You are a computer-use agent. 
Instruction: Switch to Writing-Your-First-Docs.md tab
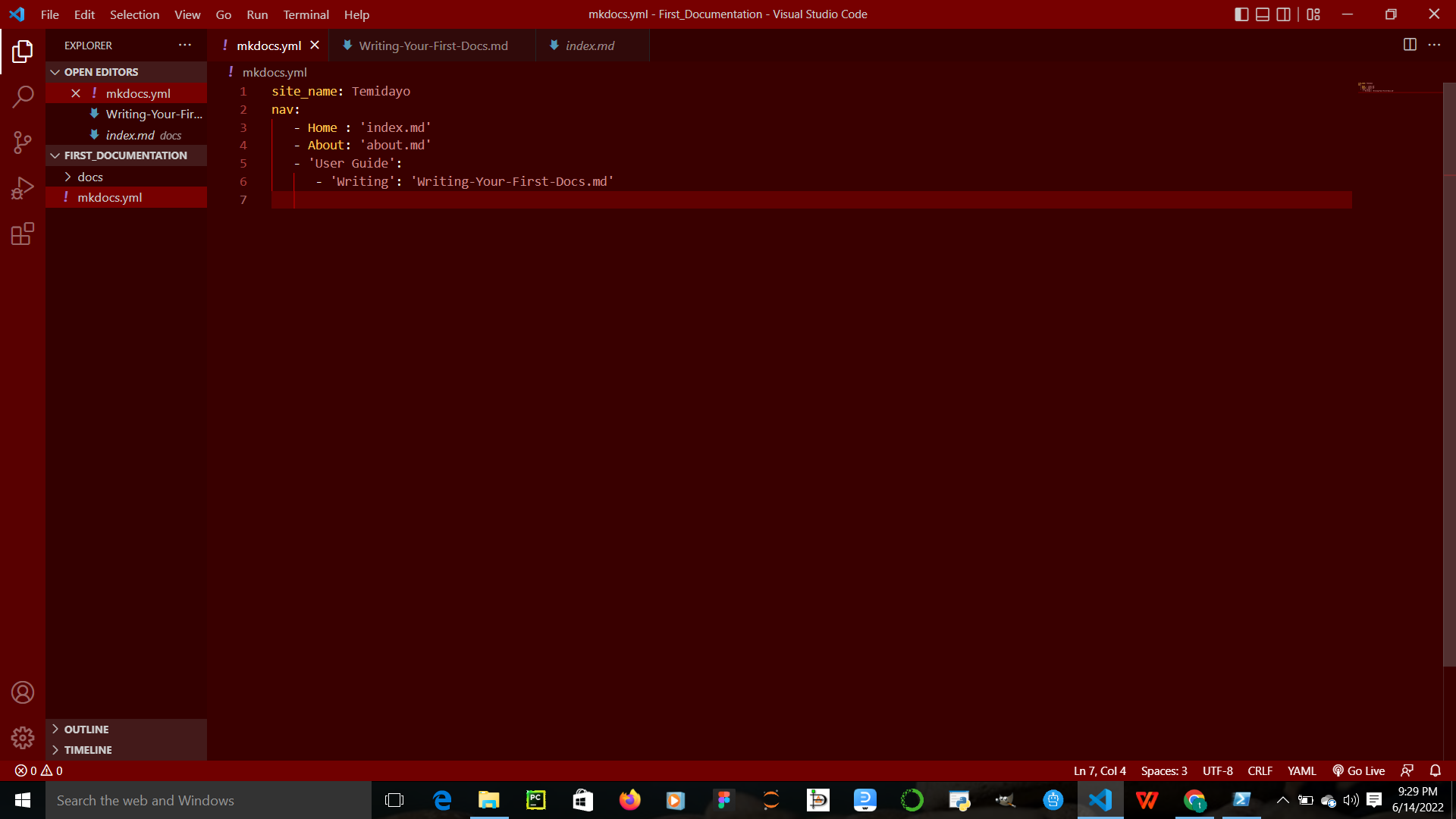coord(433,45)
